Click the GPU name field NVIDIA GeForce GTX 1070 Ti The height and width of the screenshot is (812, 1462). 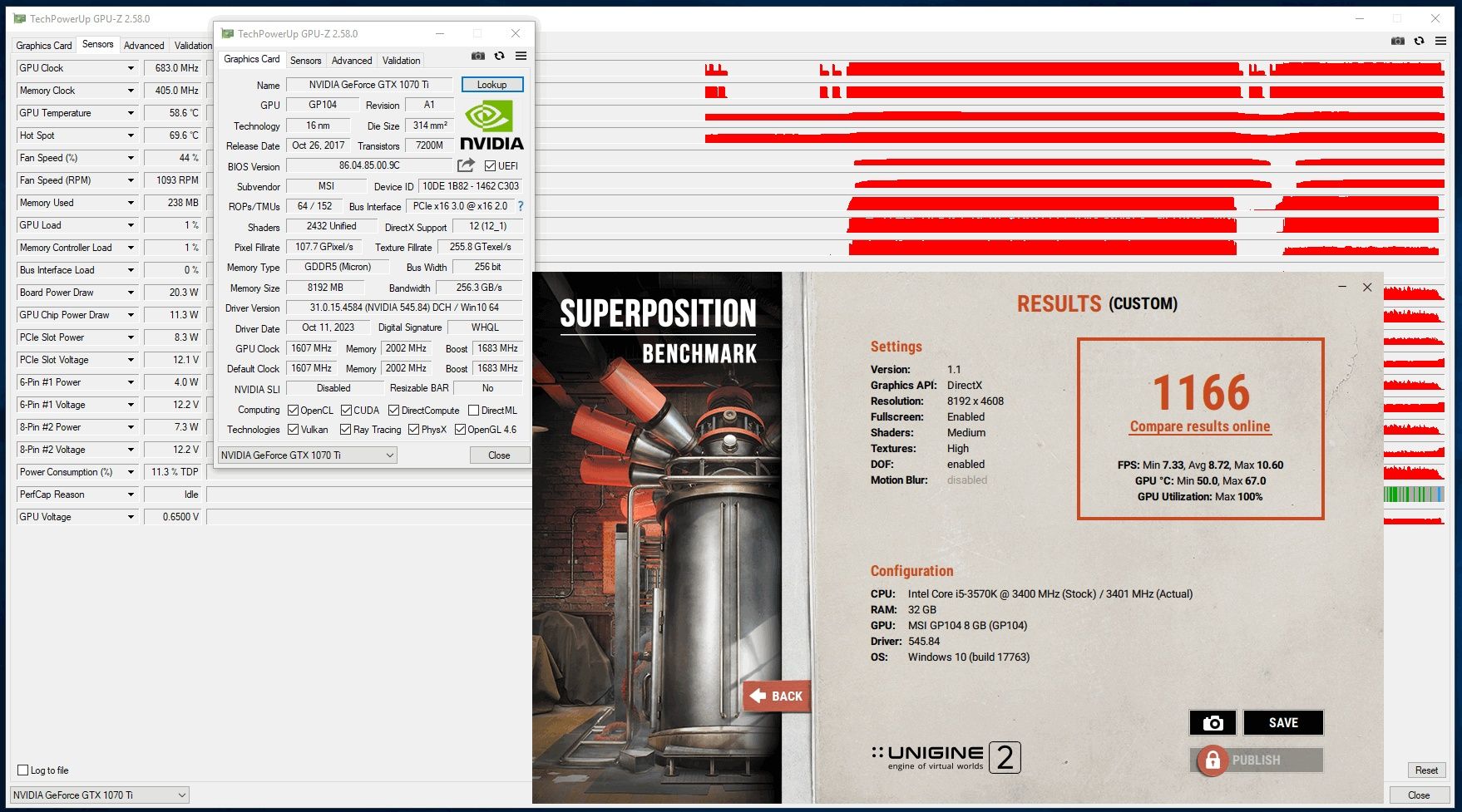point(368,85)
